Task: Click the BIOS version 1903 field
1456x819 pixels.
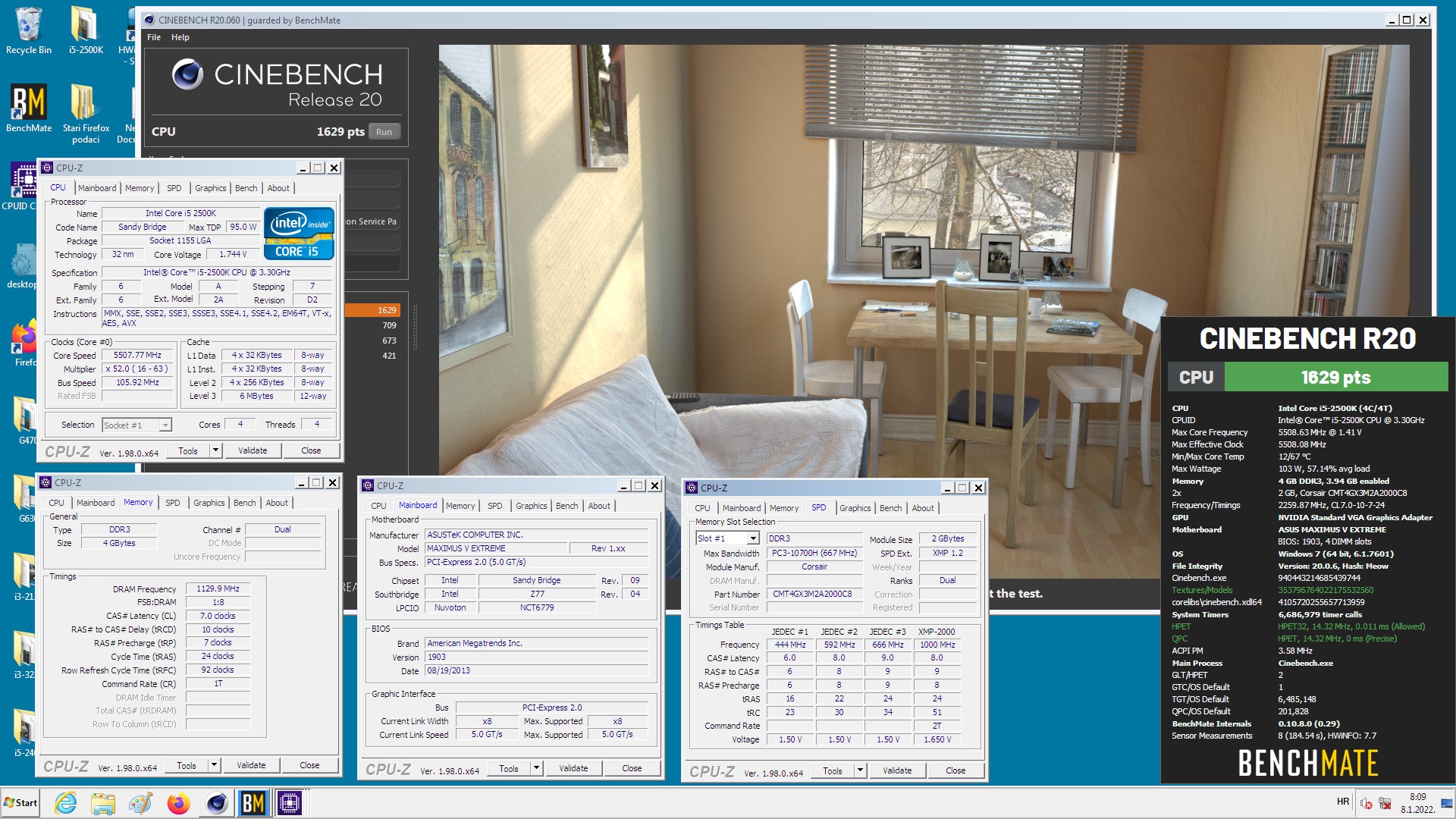Action: (537, 657)
